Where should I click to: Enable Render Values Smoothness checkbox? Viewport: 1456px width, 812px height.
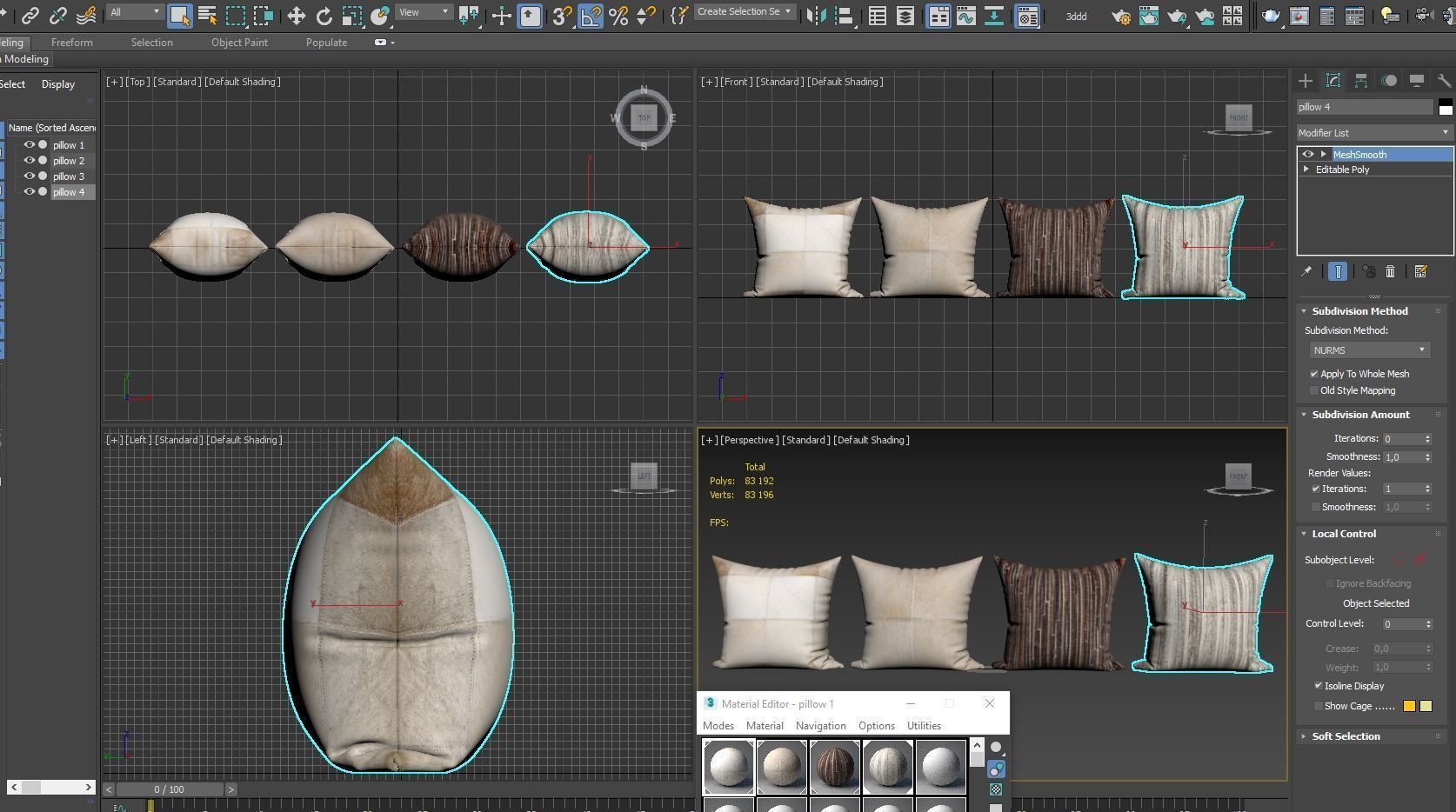[1316, 507]
